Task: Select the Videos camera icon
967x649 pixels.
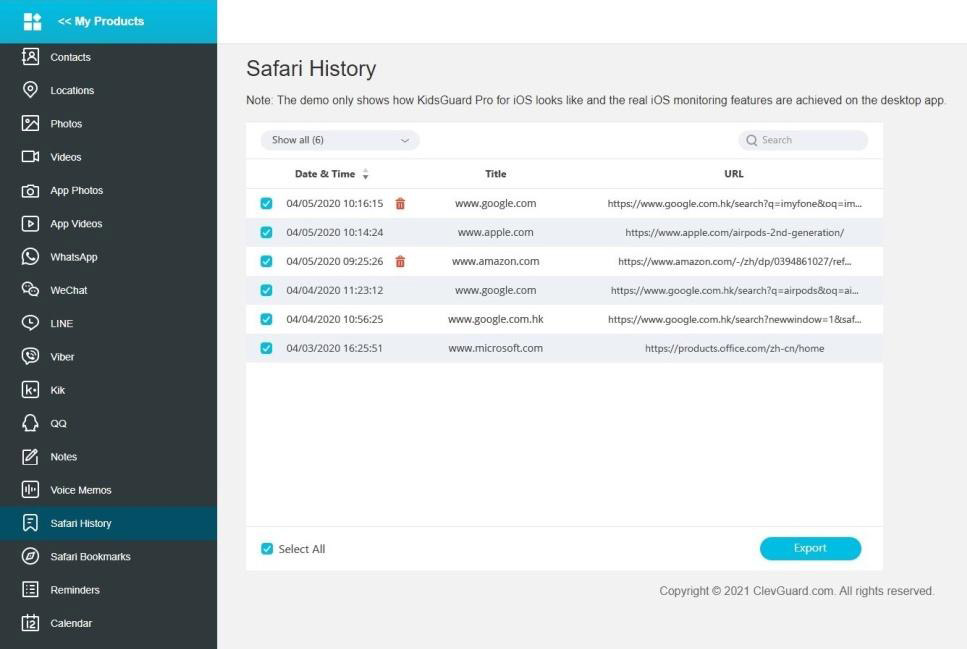Action: coord(30,157)
